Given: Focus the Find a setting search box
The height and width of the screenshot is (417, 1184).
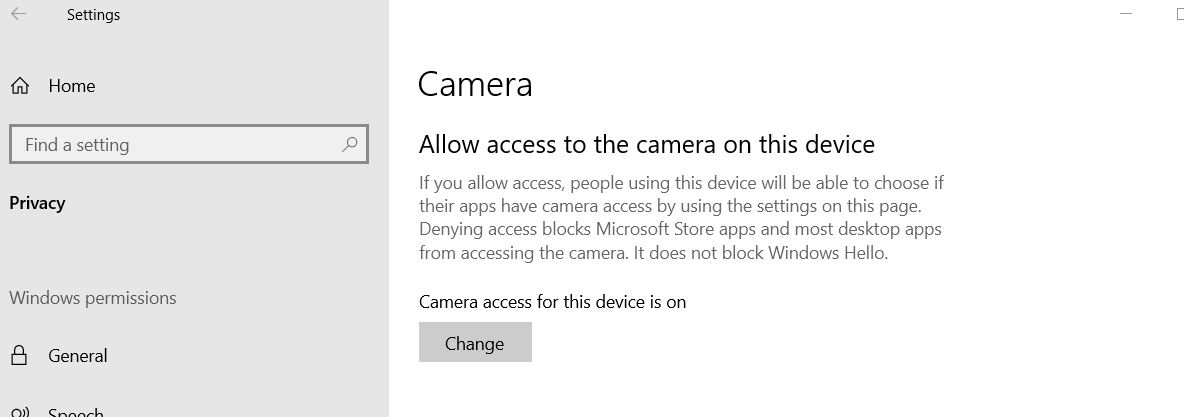Looking at the screenshot, I should [189, 144].
